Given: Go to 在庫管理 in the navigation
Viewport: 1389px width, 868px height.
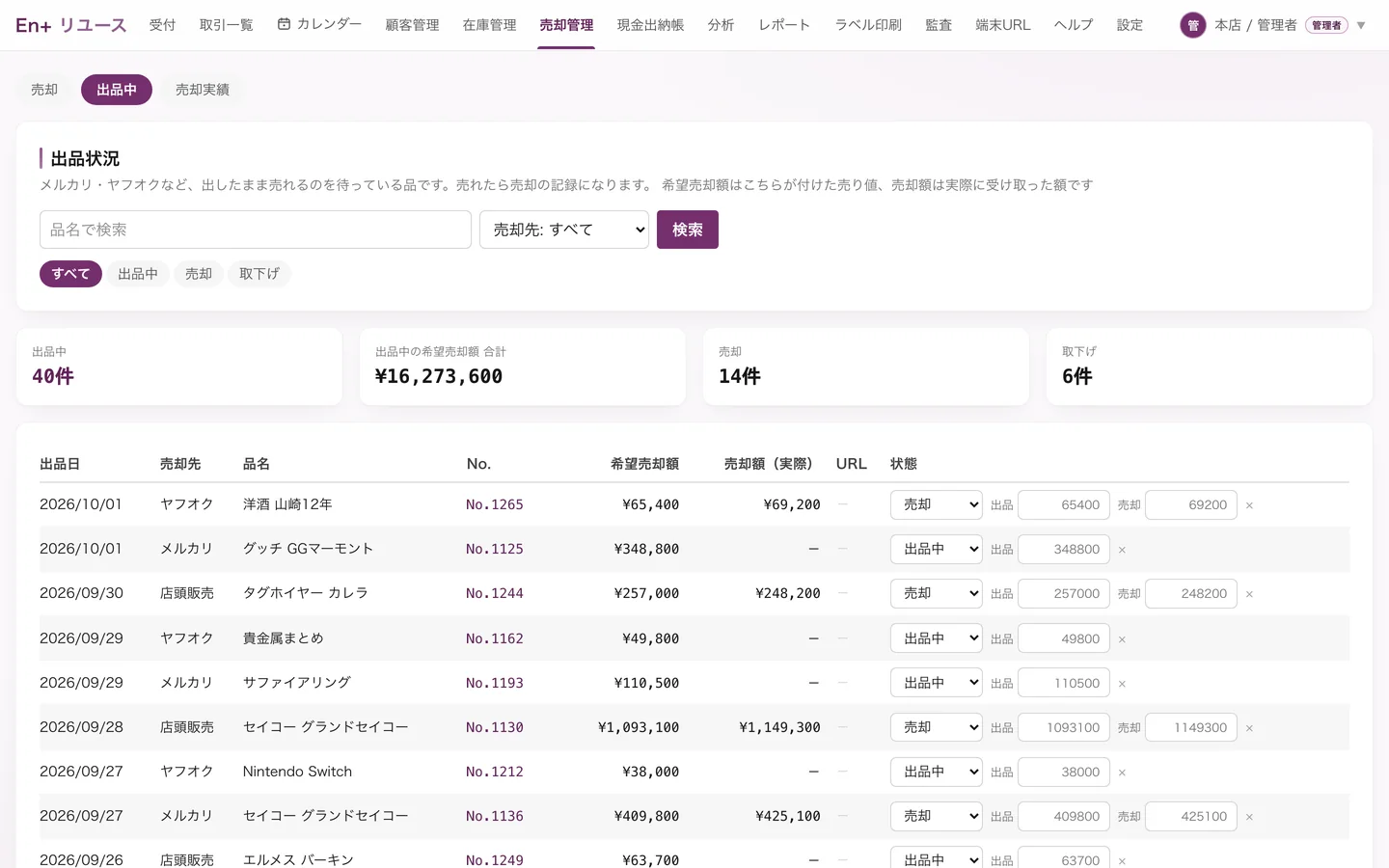Looking at the screenshot, I should coord(489,25).
